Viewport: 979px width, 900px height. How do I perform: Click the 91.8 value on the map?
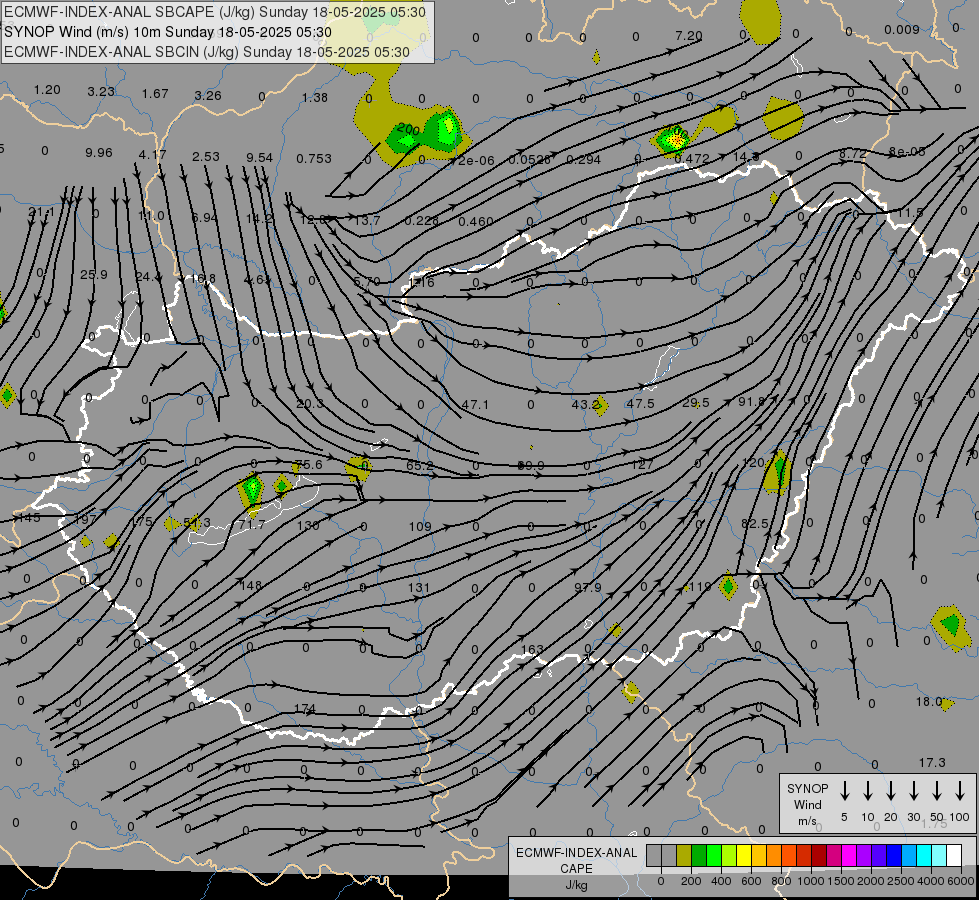click(x=751, y=401)
